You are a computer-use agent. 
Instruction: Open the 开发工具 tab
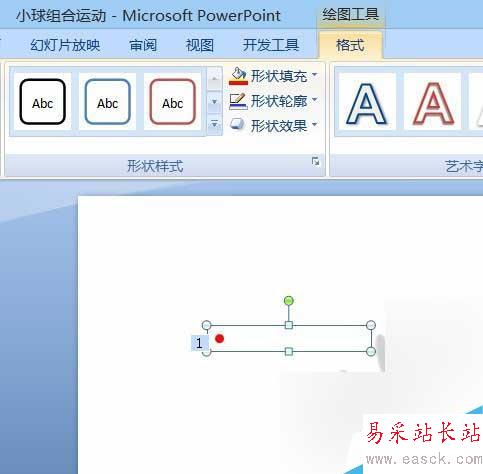(x=271, y=45)
